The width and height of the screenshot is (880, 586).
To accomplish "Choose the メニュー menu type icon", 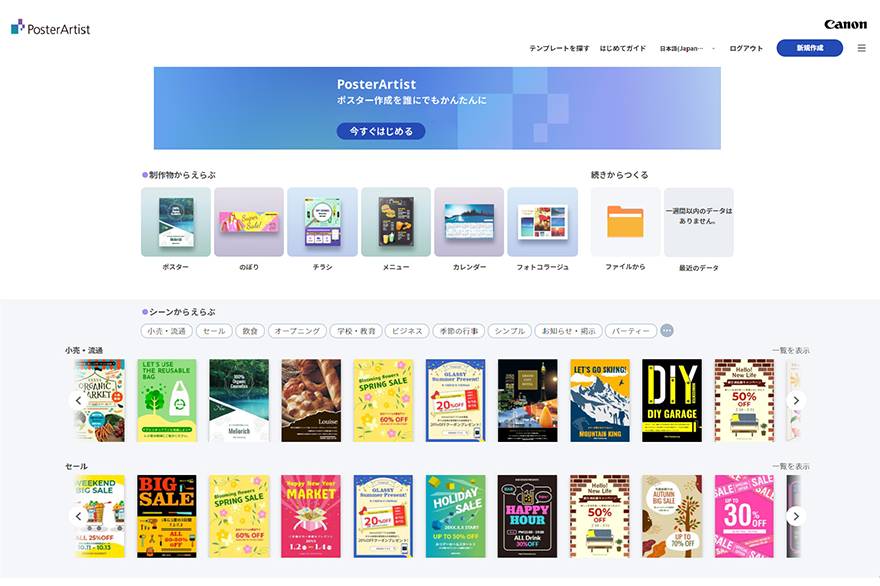I will tap(396, 222).
